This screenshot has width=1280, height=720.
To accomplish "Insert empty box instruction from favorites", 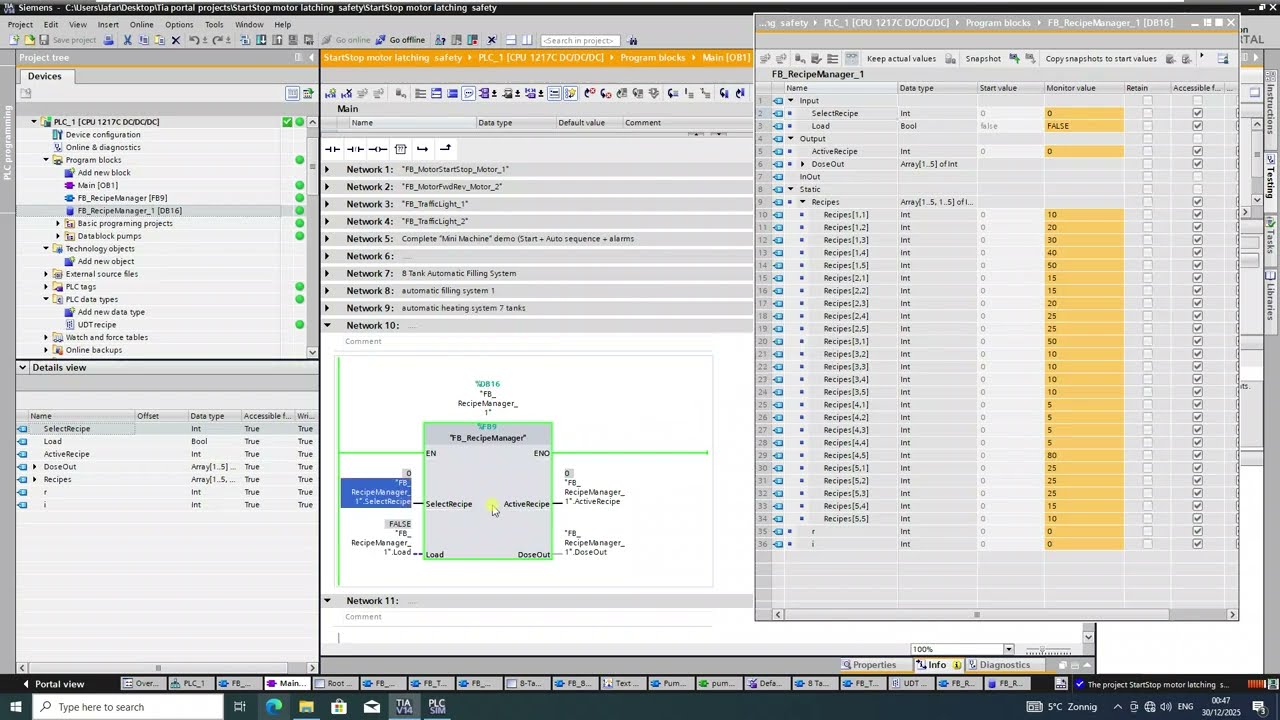I will tap(400, 149).
